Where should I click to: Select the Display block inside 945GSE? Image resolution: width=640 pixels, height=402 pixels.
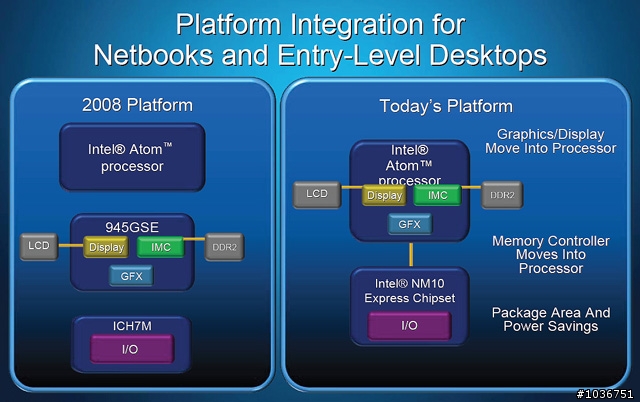(106, 247)
